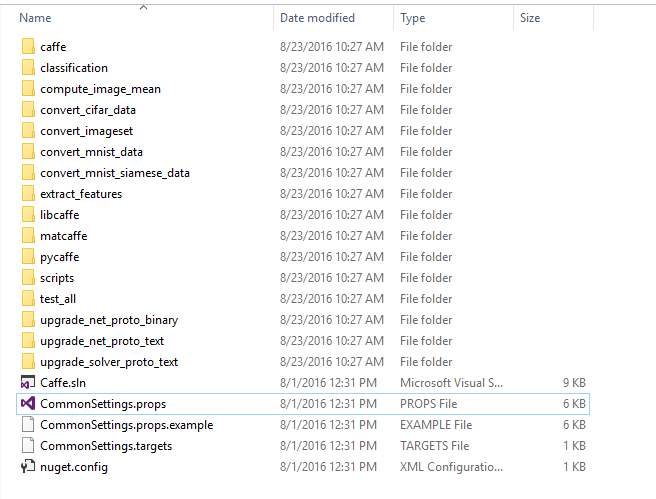The height and width of the screenshot is (499, 656).
Task: Click the convert_mnist_siamese_data folder icon
Action: pyautogui.click(x=28, y=172)
